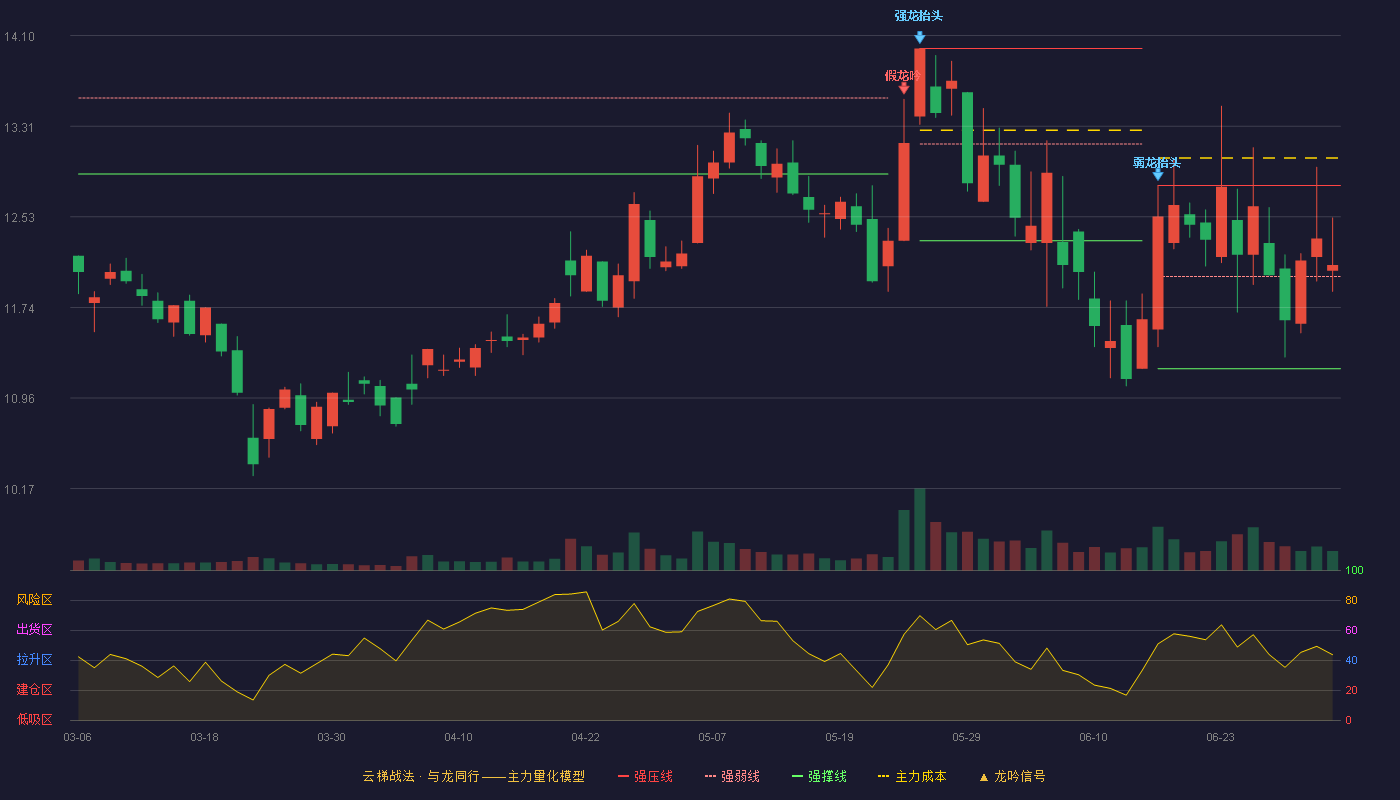Image resolution: width=1400 pixels, height=800 pixels.
Task: Click the 强龙抬头 signal arrow marker
Action: (919, 37)
